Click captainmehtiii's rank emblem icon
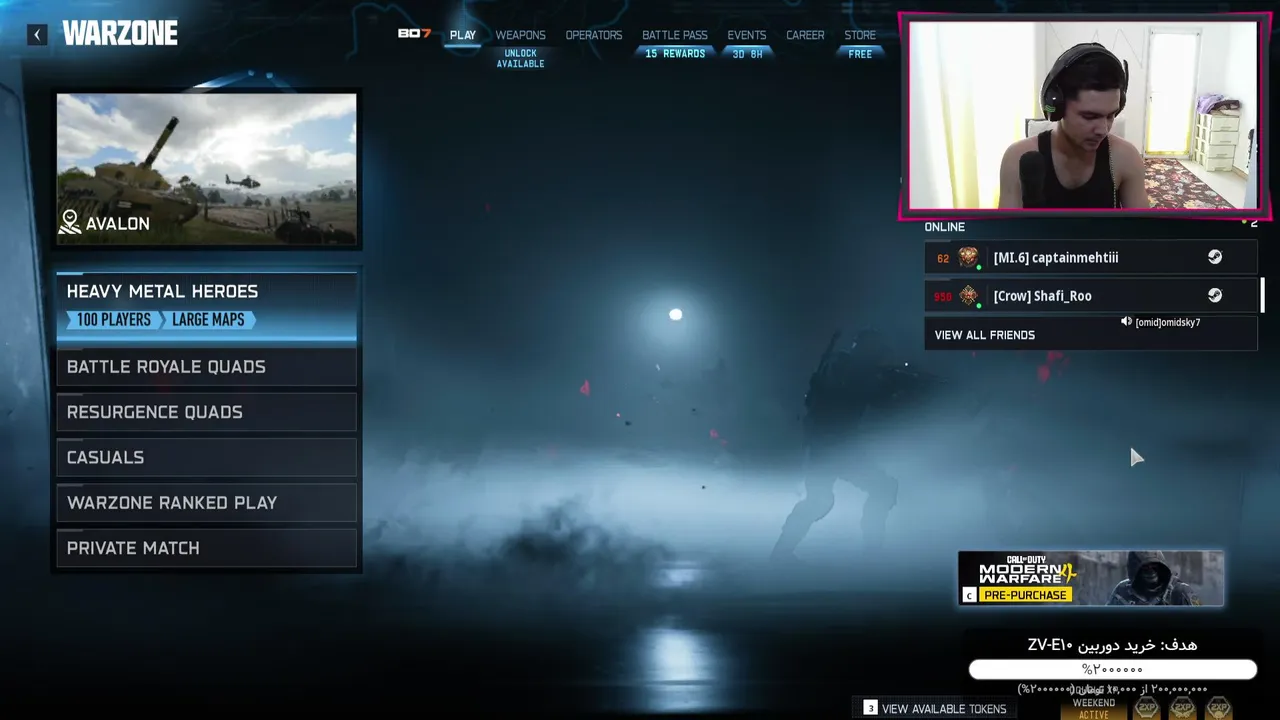Screen dimensions: 1280x720 coord(968,257)
